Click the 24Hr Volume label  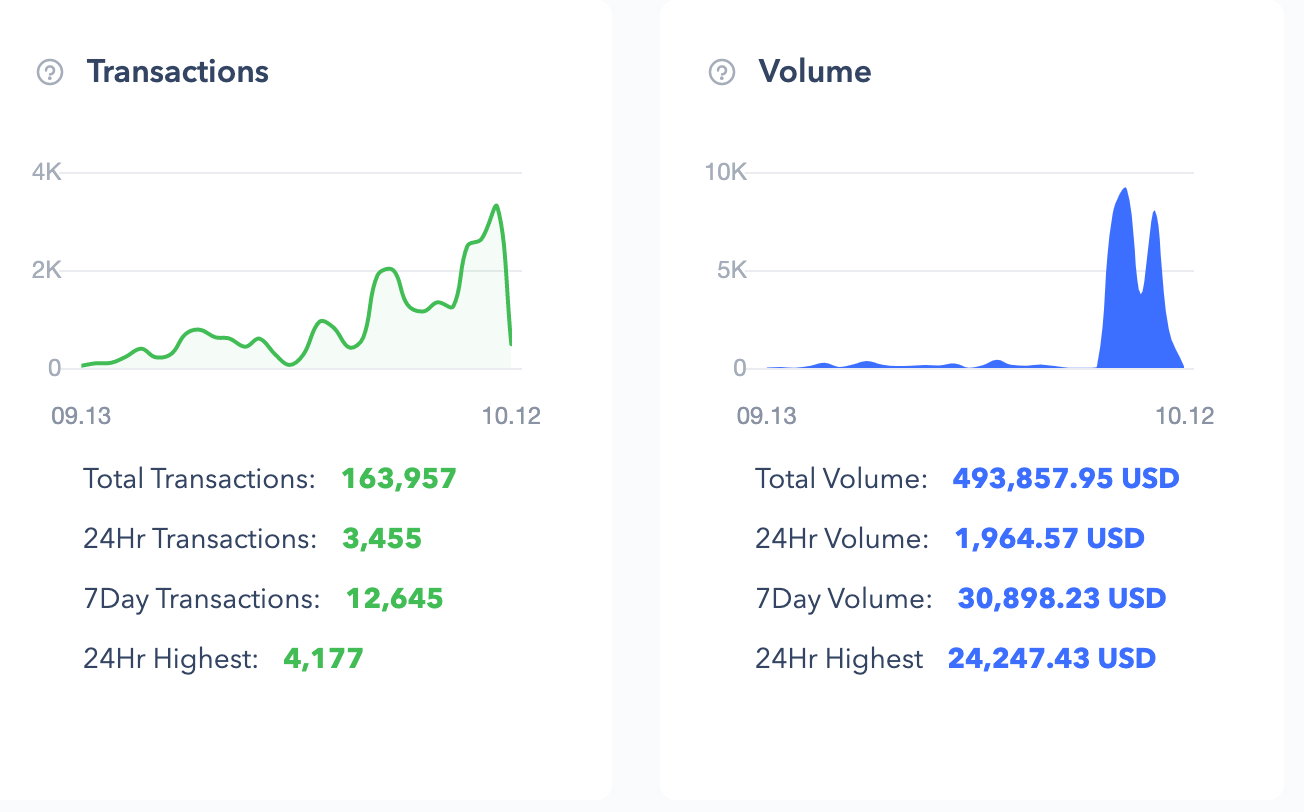[x=842, y=539]
